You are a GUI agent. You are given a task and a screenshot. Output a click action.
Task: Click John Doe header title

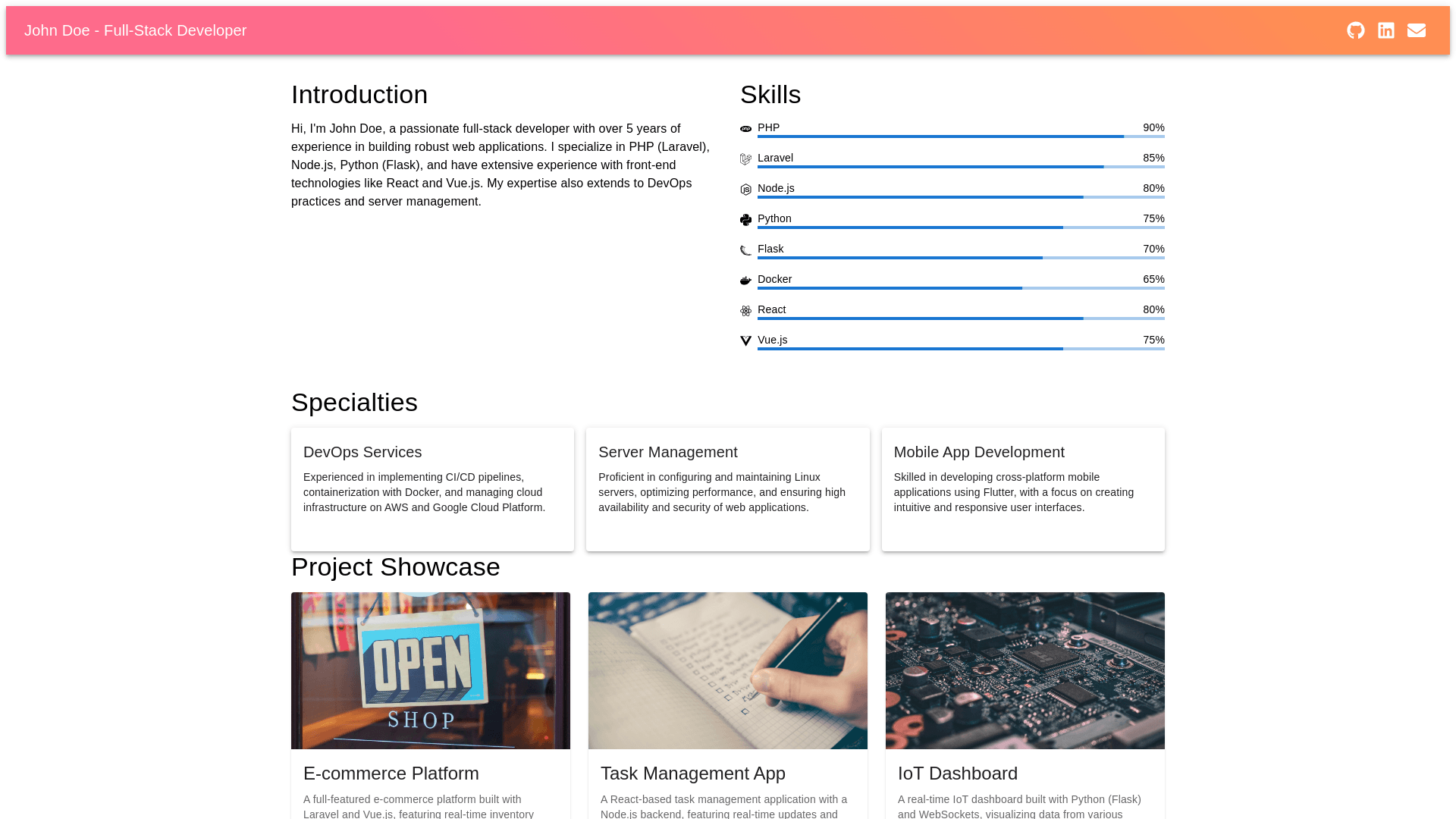click(135, 30)
